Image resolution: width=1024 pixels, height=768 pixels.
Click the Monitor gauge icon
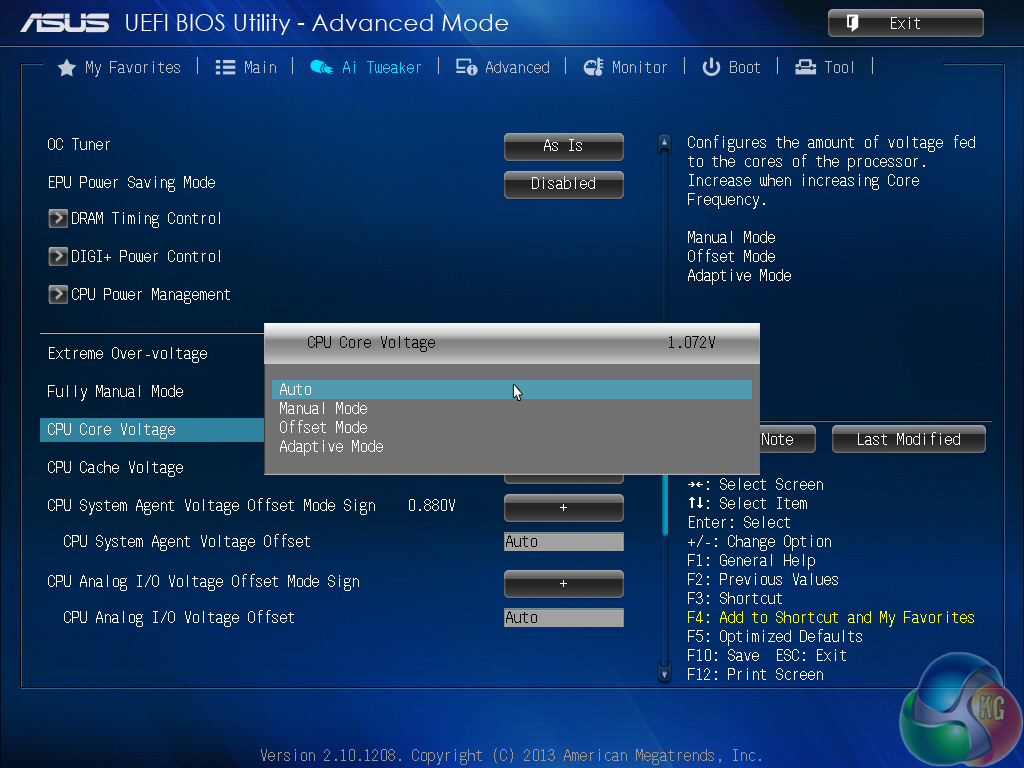594,67
